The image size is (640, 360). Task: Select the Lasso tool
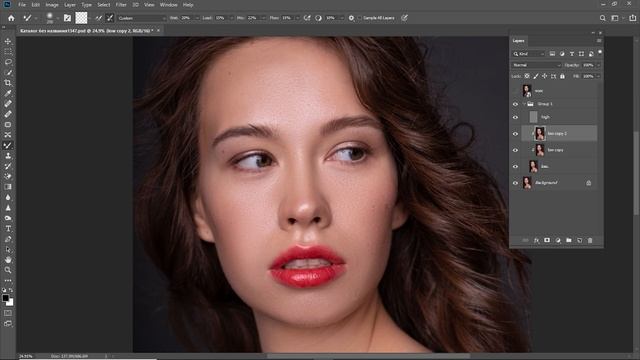pos(8,62)
